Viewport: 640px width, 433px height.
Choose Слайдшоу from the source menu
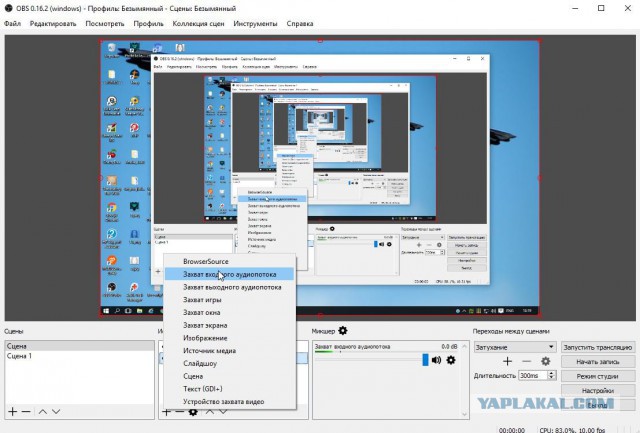click(229, 363)
